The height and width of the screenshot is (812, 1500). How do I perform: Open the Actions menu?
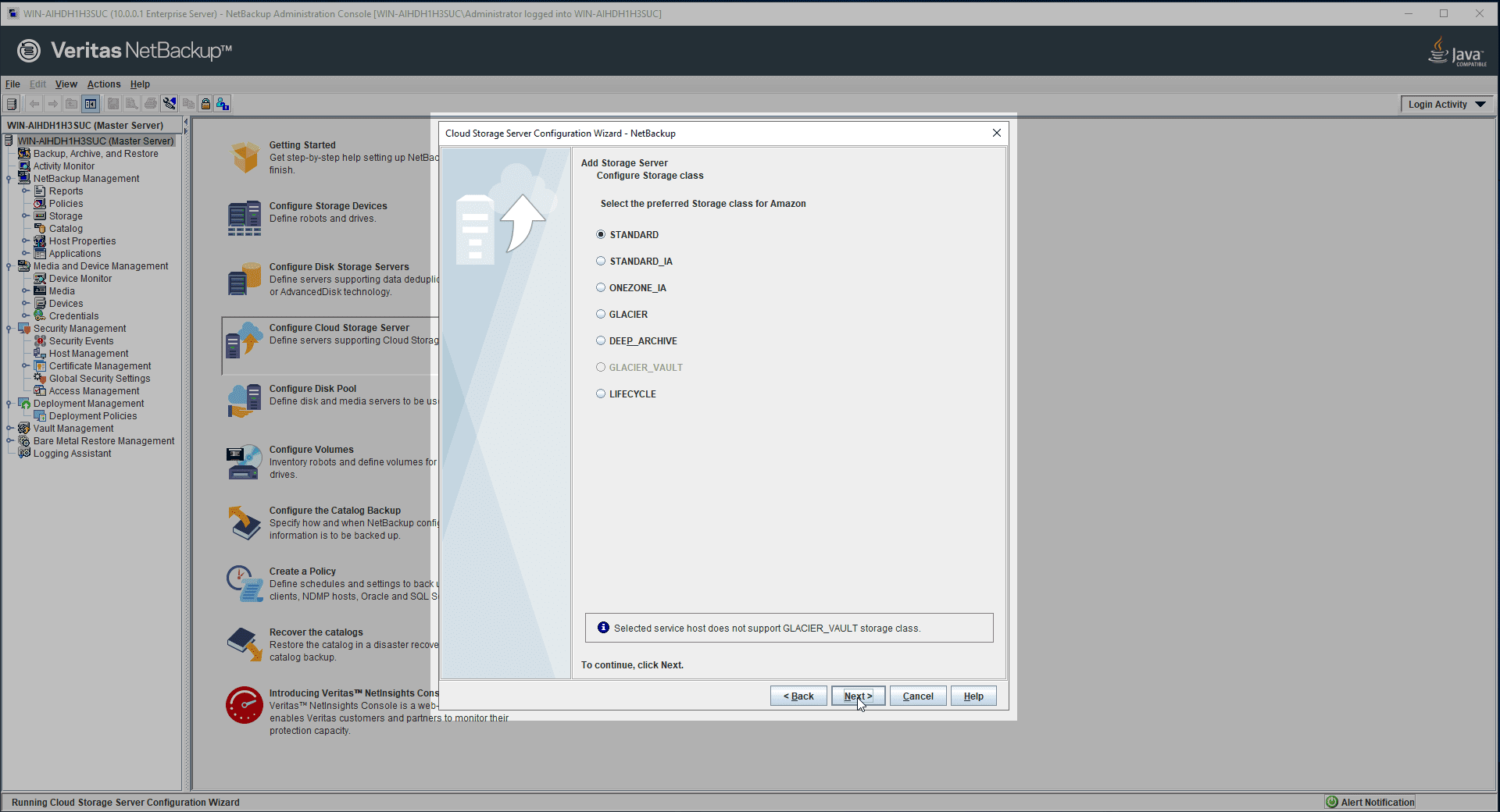(x=104, y=84)
